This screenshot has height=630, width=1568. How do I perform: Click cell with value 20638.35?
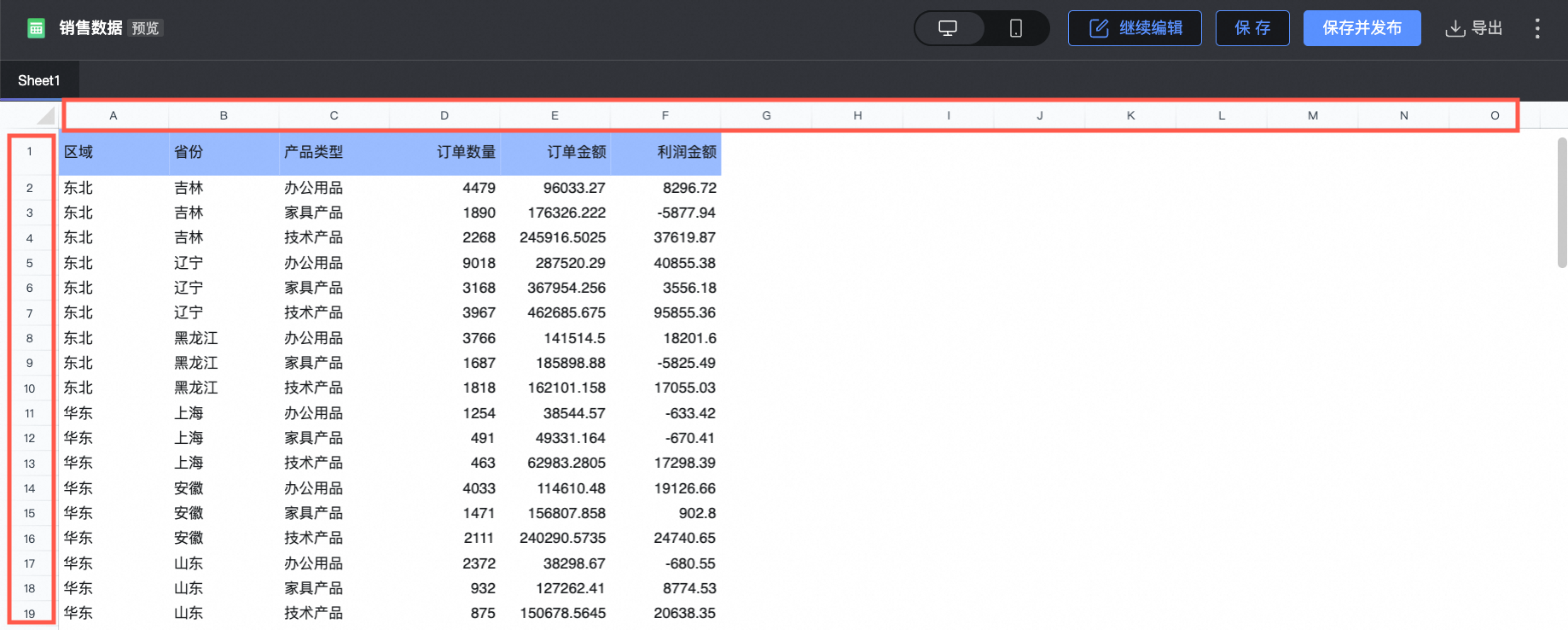665,613
